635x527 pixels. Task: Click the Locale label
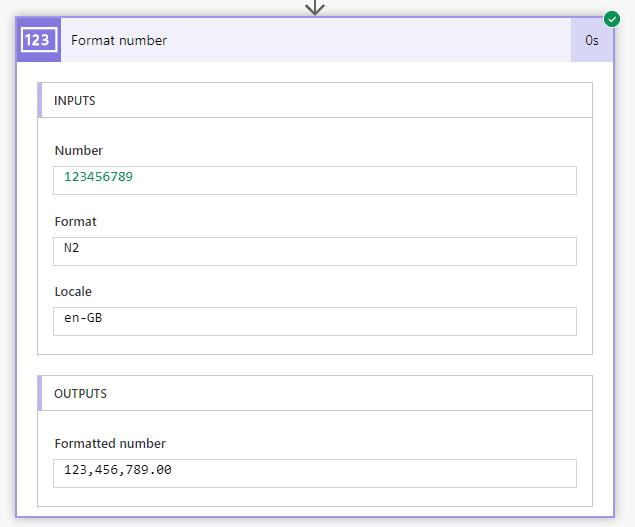pos(73,291)
